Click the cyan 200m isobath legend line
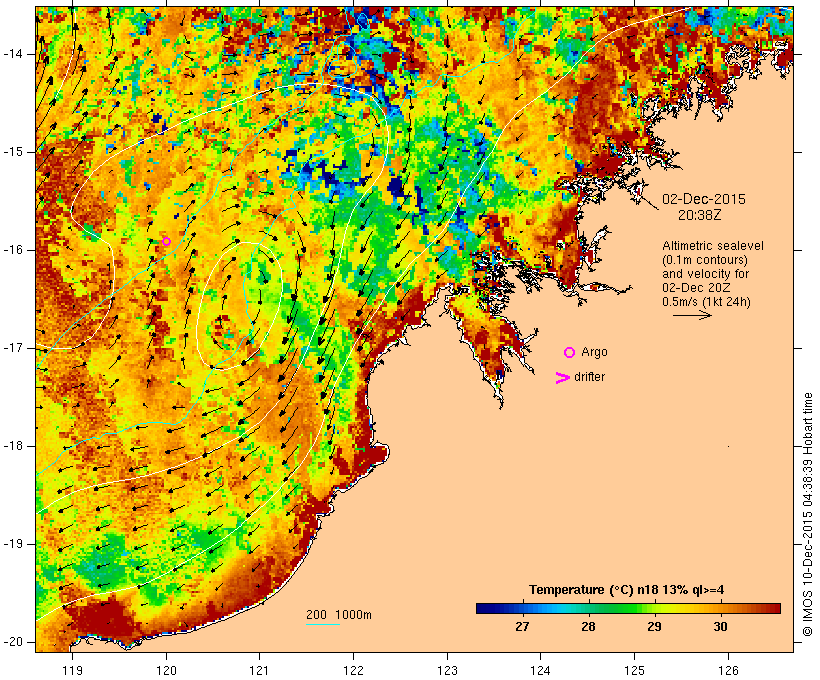The height and width of the screenshot is (680, 820). click(323, 624)
